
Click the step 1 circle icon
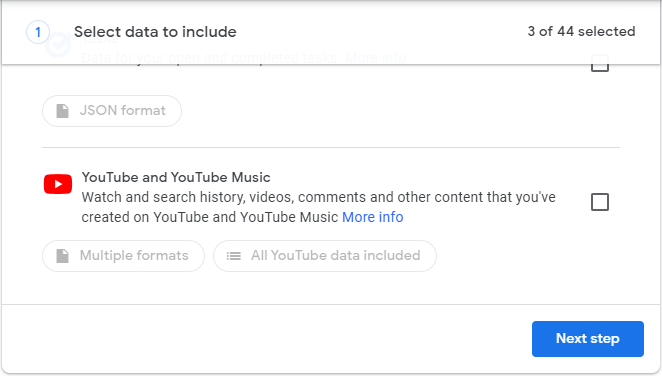[38, 32]
